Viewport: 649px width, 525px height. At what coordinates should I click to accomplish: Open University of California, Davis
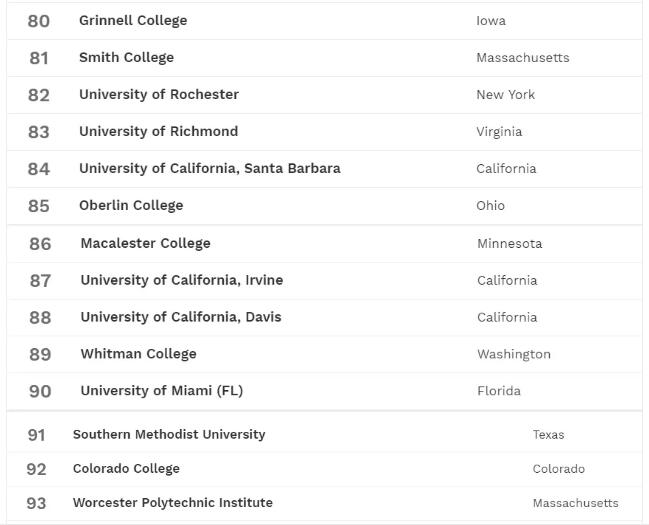click(x=181, y=317)
